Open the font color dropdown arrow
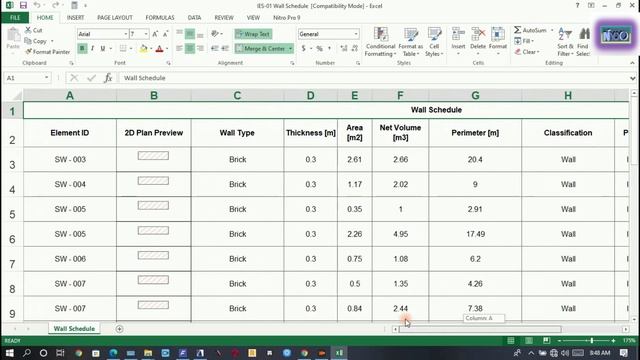 (167, 49)
